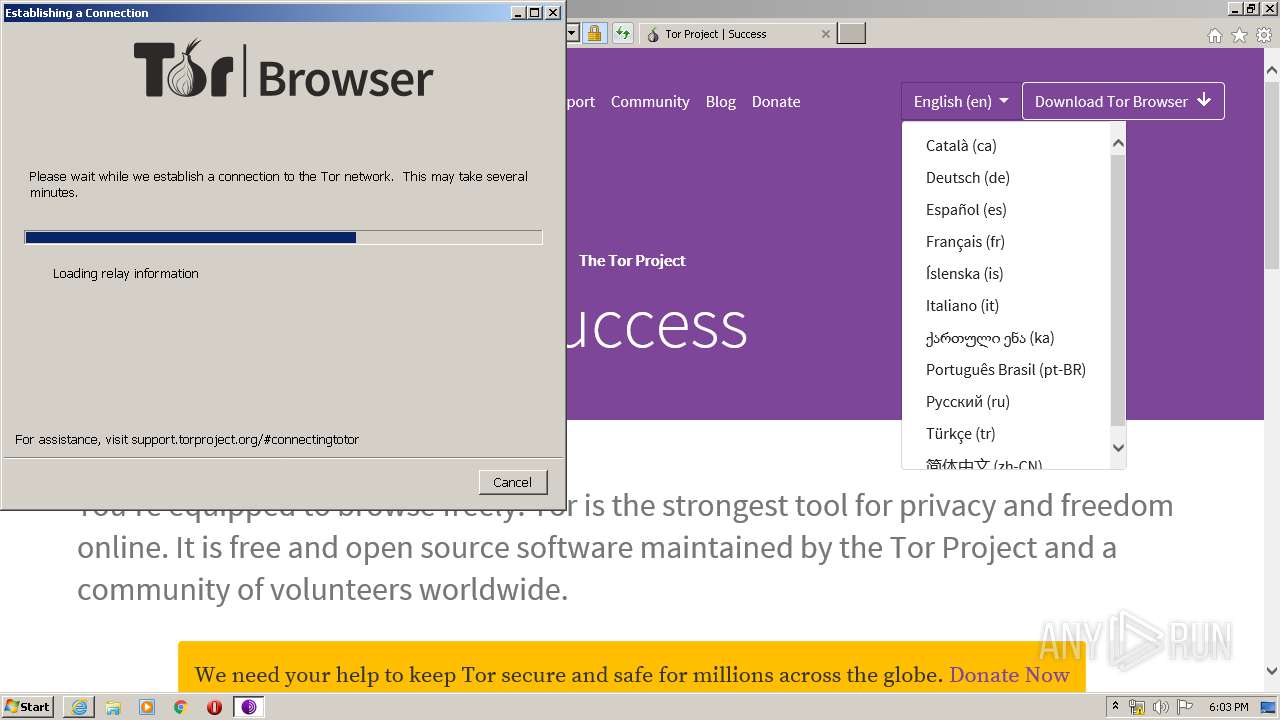Click page scrollbar up arrow
This screenshot has width=1280, height=720.
[x=1272, y=71]
